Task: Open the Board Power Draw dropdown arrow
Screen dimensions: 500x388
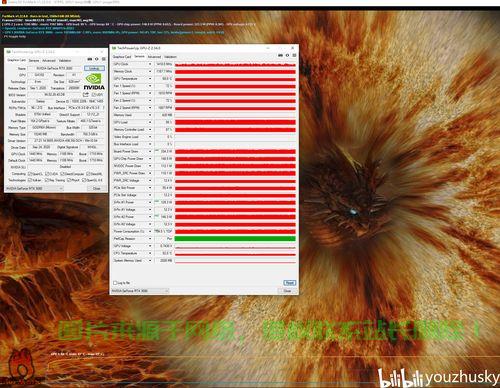Action: coord(150,151)
